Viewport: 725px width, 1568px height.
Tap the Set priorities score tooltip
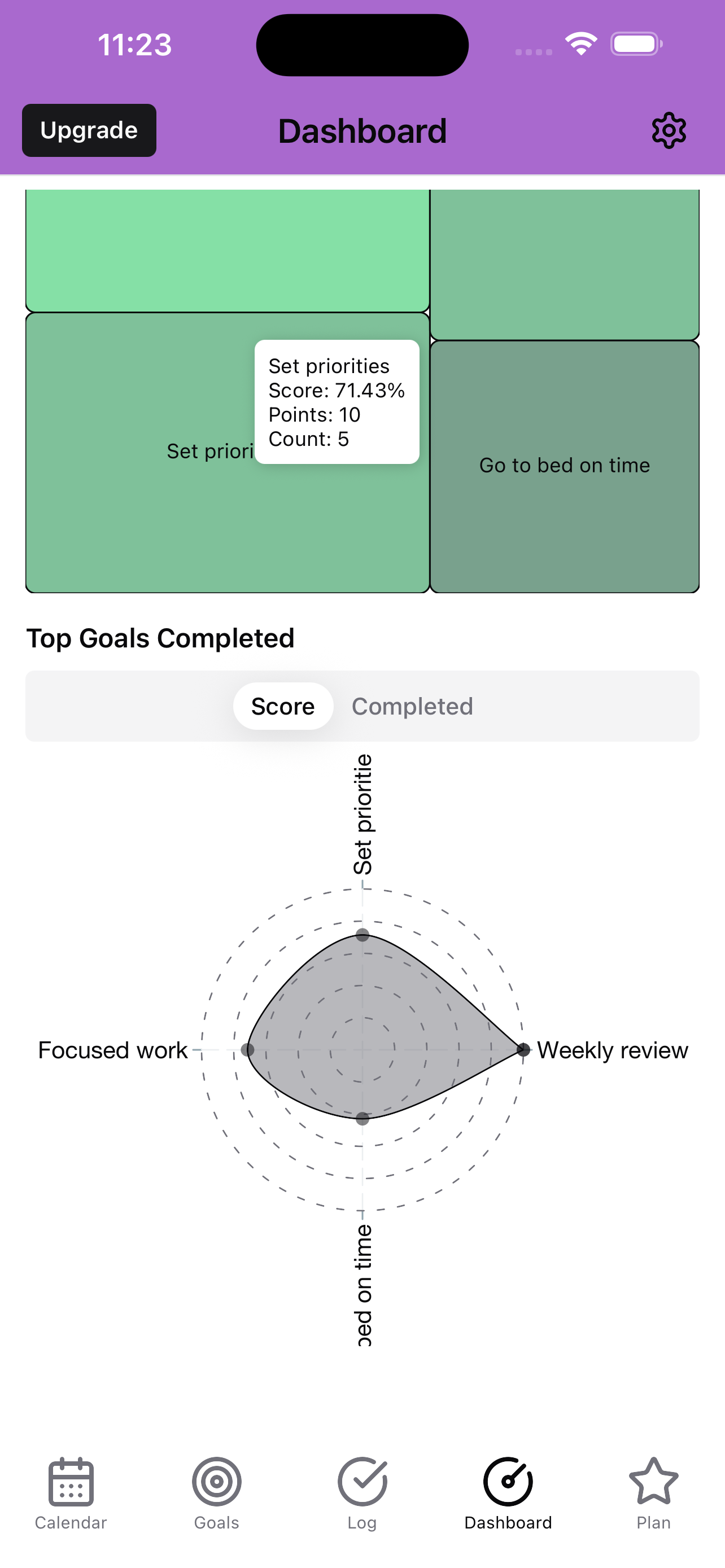point(337,402)
